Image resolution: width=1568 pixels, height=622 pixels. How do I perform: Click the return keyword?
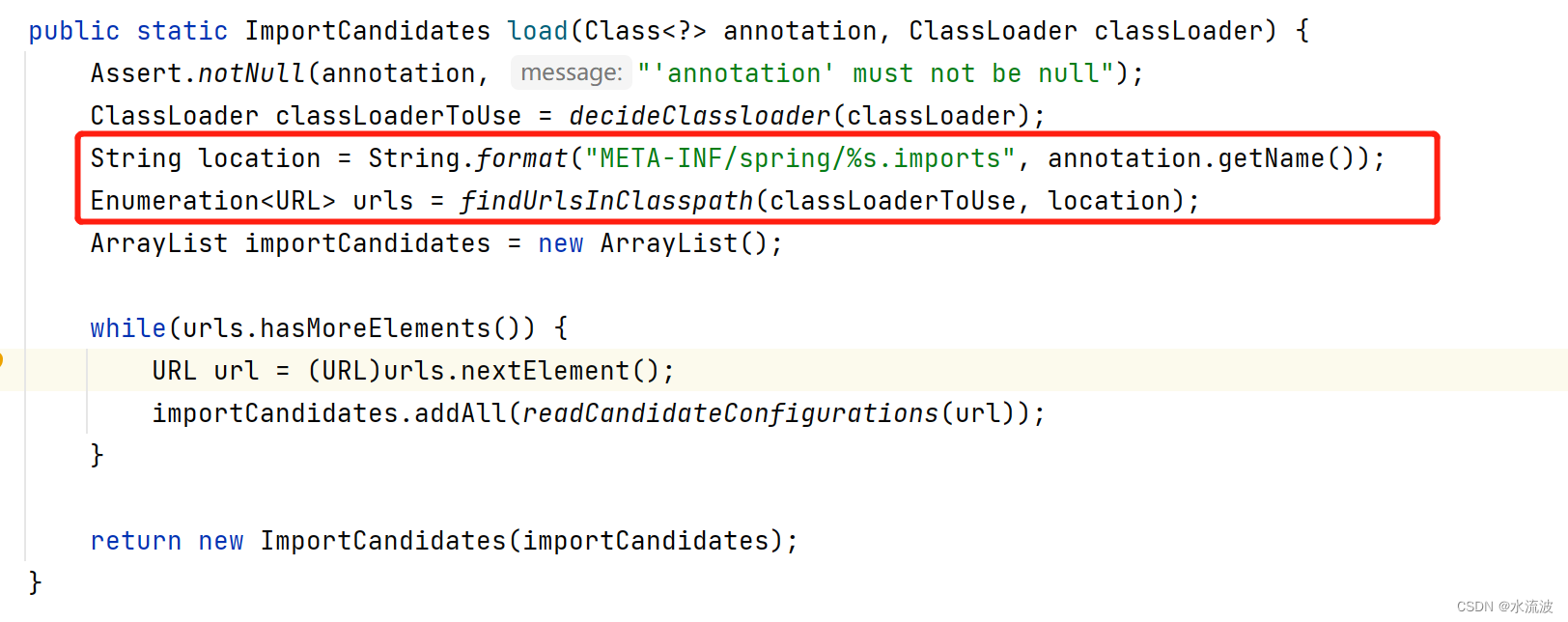[136, 541]
